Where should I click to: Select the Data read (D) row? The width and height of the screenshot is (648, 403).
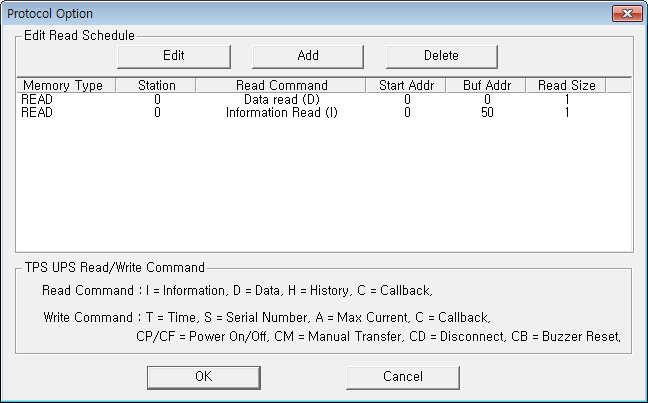pyautogui.click(x=324, y=100)
